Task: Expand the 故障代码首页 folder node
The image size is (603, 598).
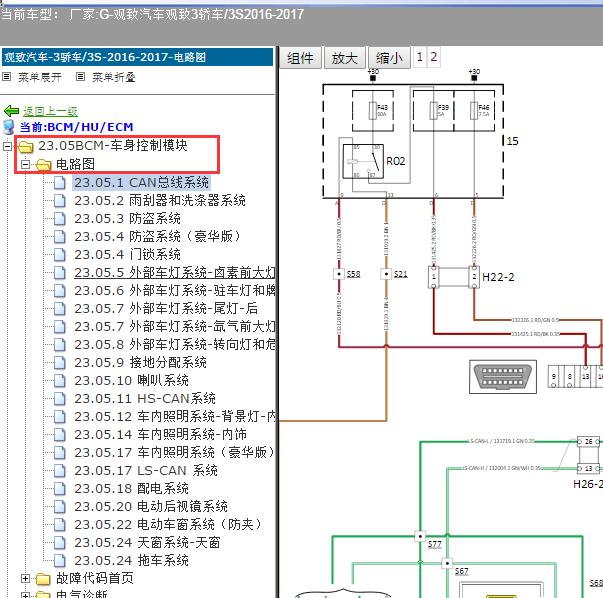Action: (25, 578)
